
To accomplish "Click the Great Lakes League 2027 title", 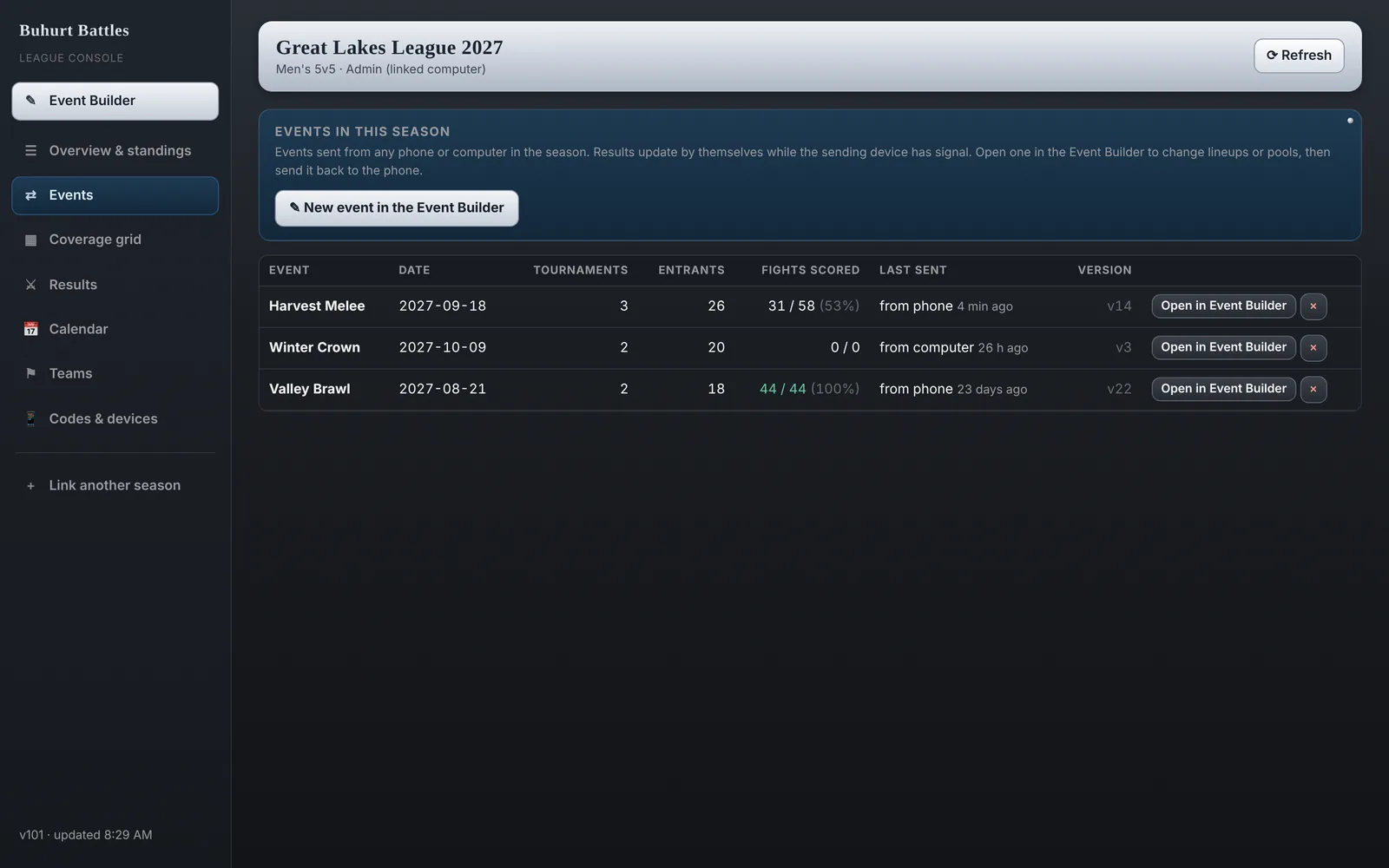I will 390,48.
